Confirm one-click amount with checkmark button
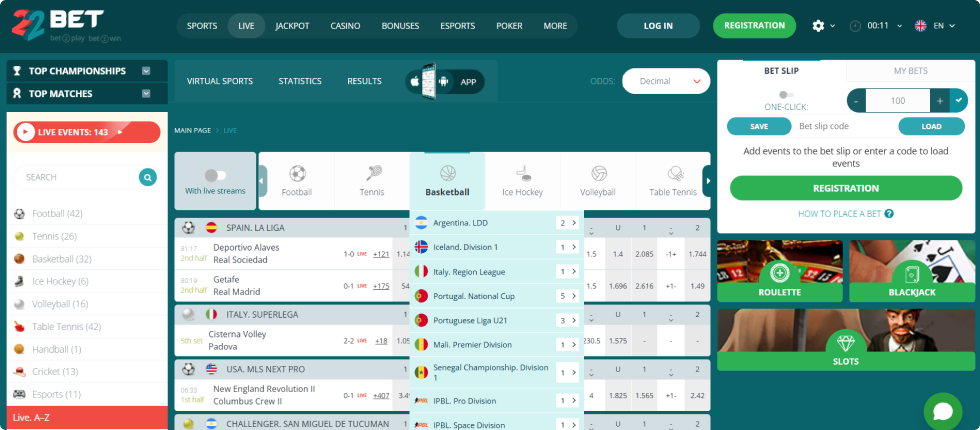This screenshot has height=430, width=980. (958, 101)
